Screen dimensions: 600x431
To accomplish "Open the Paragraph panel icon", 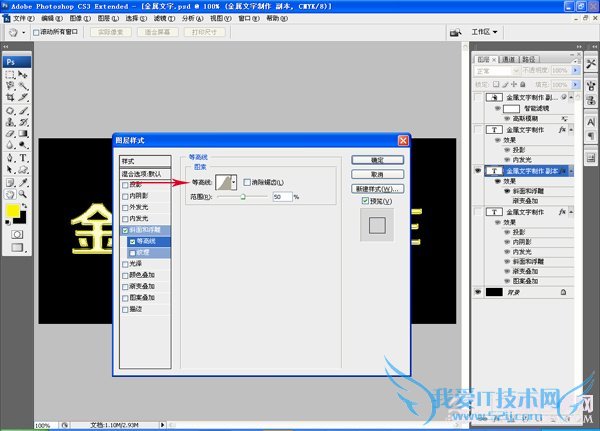I will click(591, 136).
